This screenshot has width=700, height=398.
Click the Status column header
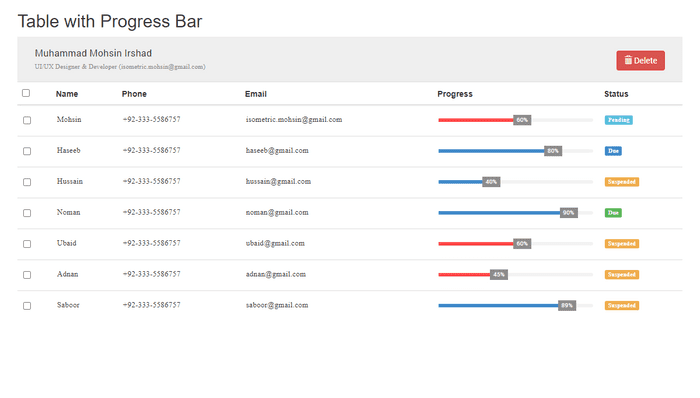[616, 94]
